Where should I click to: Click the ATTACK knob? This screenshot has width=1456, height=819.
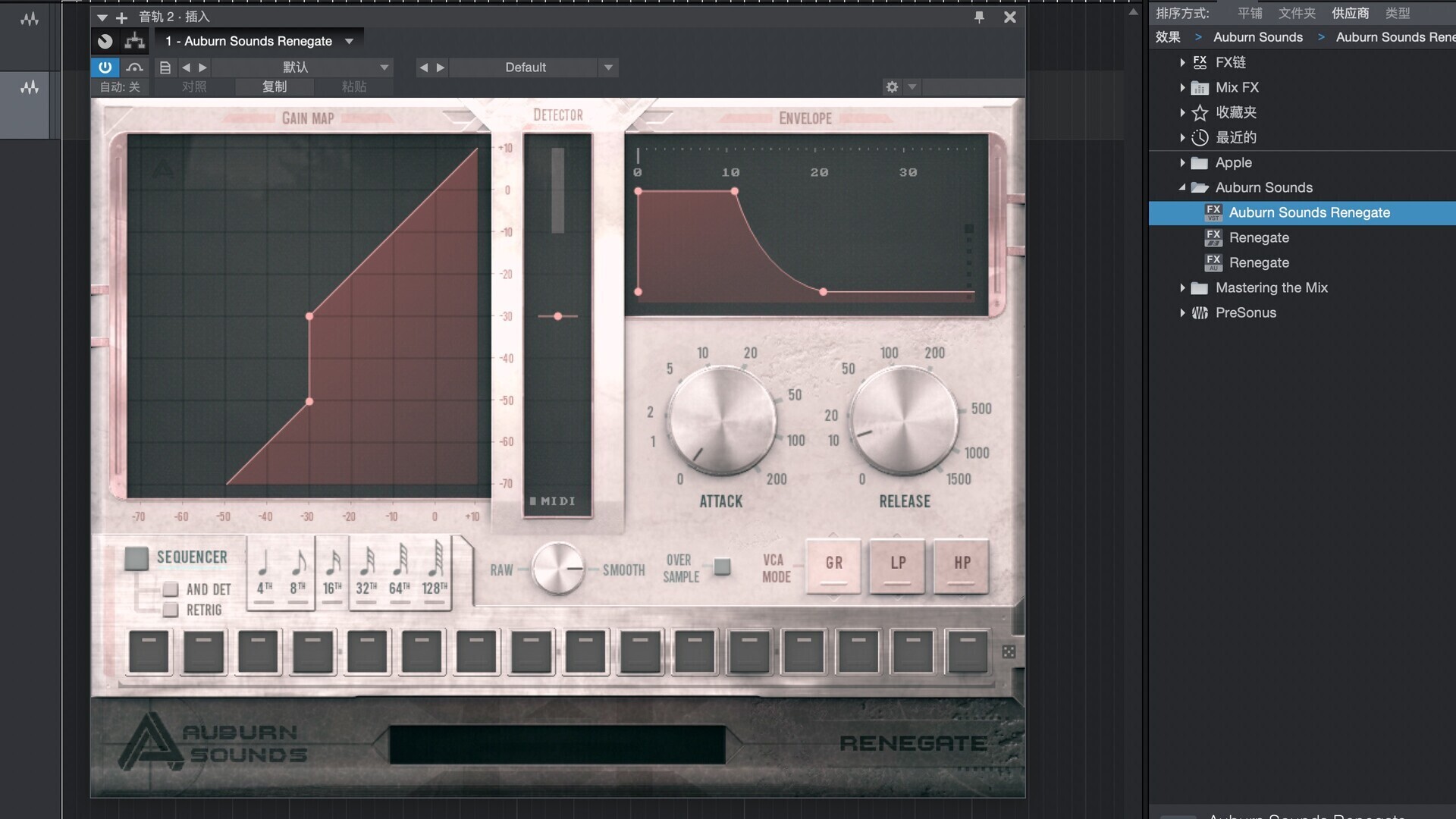pos(722,420)
